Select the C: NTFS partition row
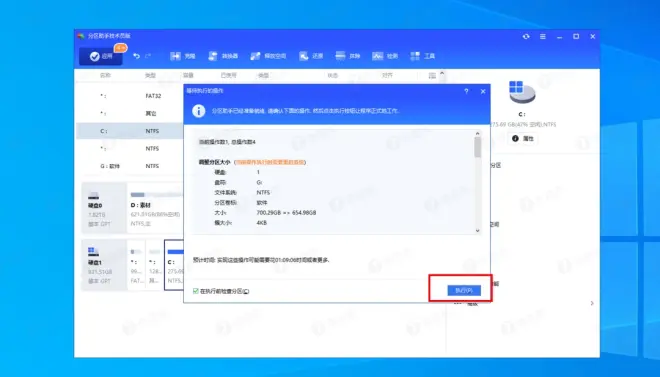The image size is (660, 377). 130,131
